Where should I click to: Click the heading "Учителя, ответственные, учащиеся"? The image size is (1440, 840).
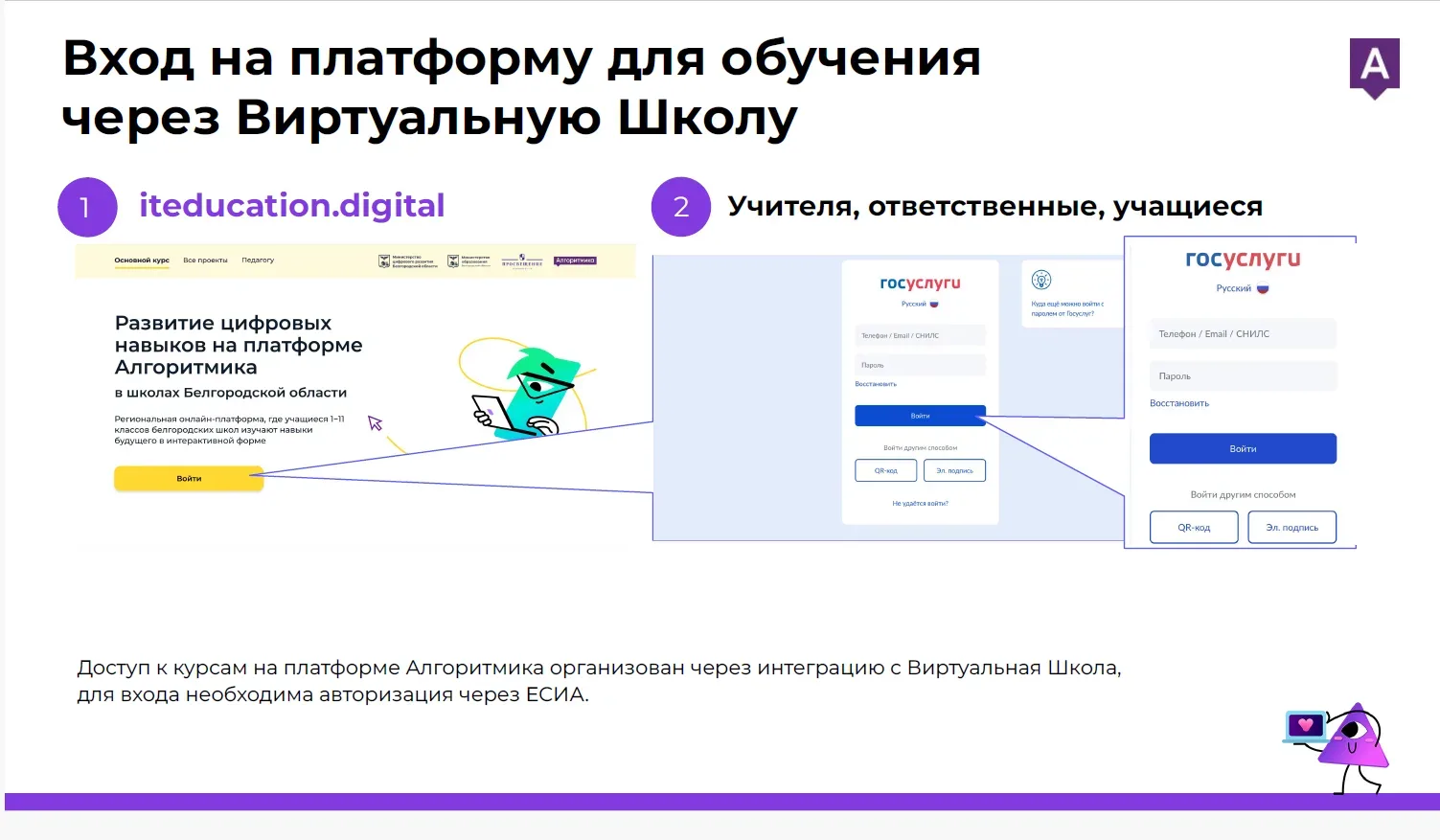pyautogui.click(x=994, y=206)
